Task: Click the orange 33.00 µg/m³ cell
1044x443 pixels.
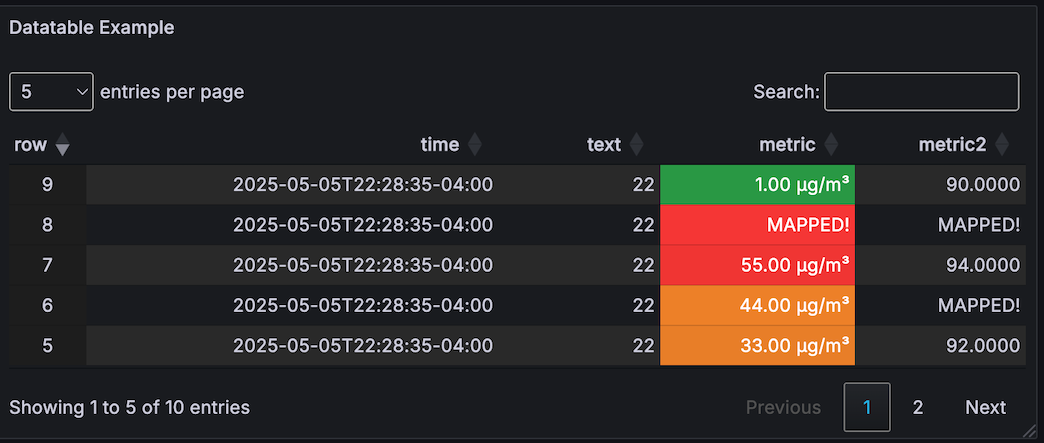Action: pos(757,345)
